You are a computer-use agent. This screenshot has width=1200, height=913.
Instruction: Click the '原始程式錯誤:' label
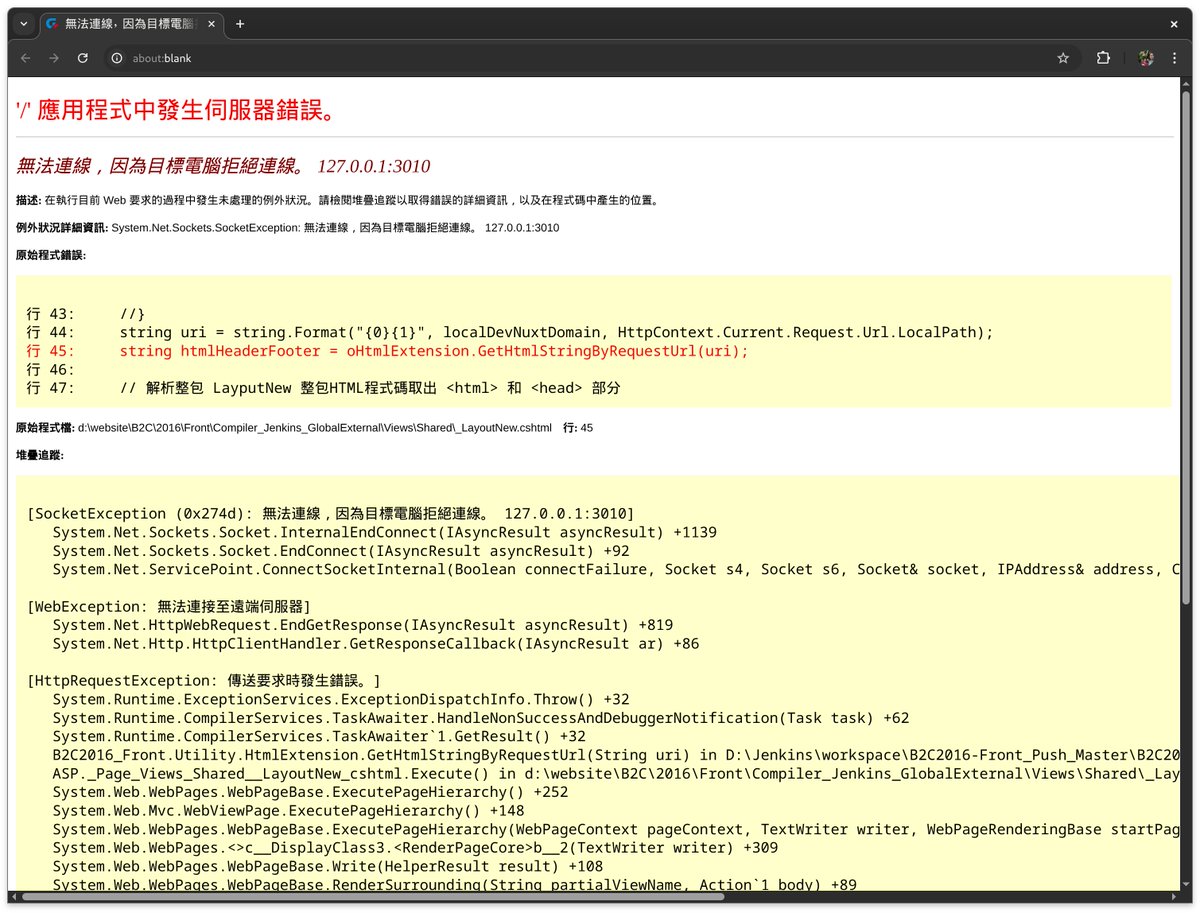[51, 255]
